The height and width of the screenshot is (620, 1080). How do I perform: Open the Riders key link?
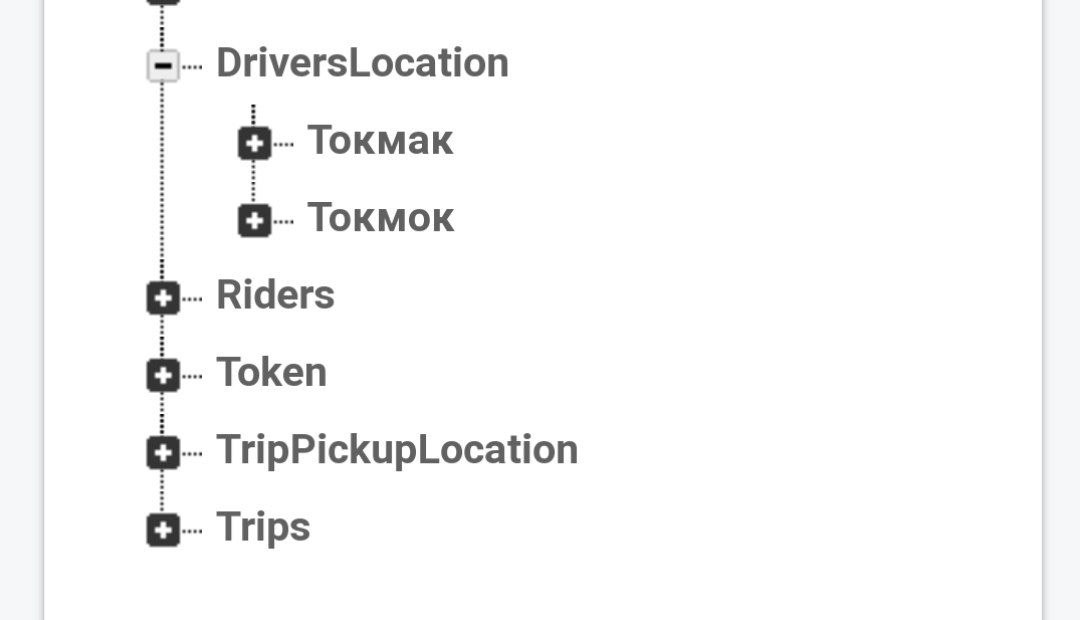click(x=275, y=295)
